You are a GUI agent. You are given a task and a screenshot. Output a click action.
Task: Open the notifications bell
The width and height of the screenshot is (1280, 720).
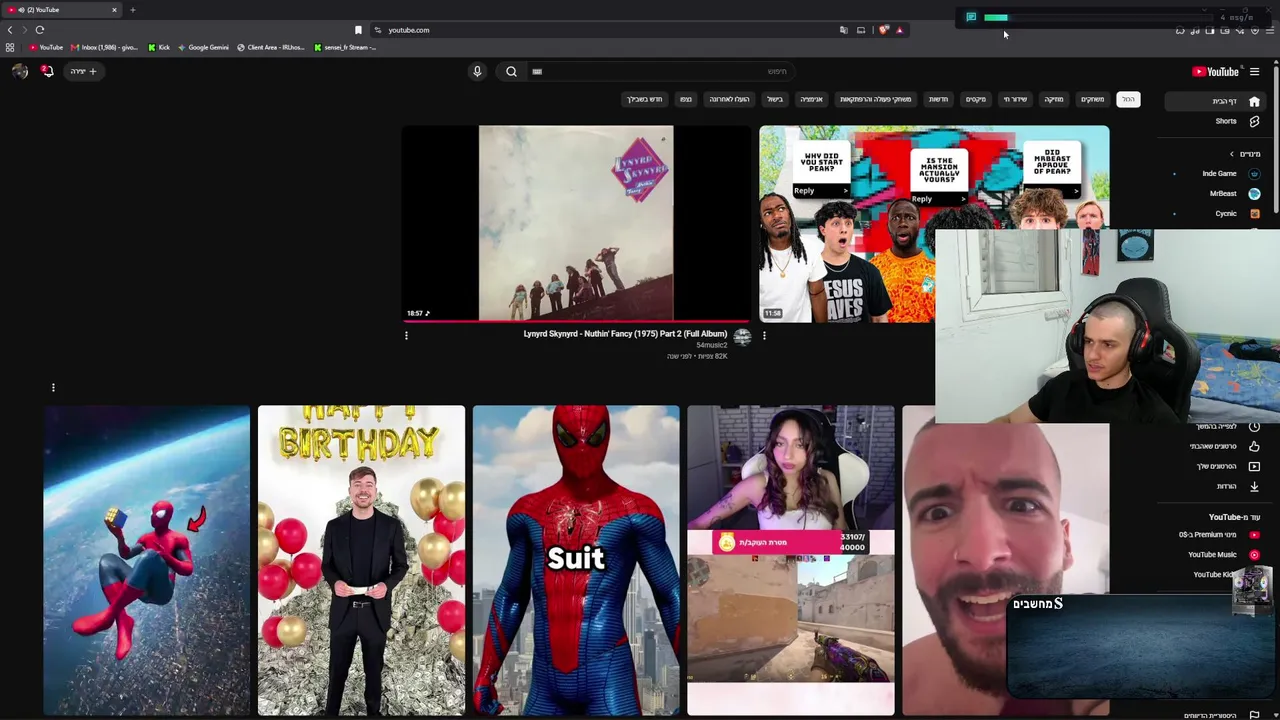coord(47,71)
